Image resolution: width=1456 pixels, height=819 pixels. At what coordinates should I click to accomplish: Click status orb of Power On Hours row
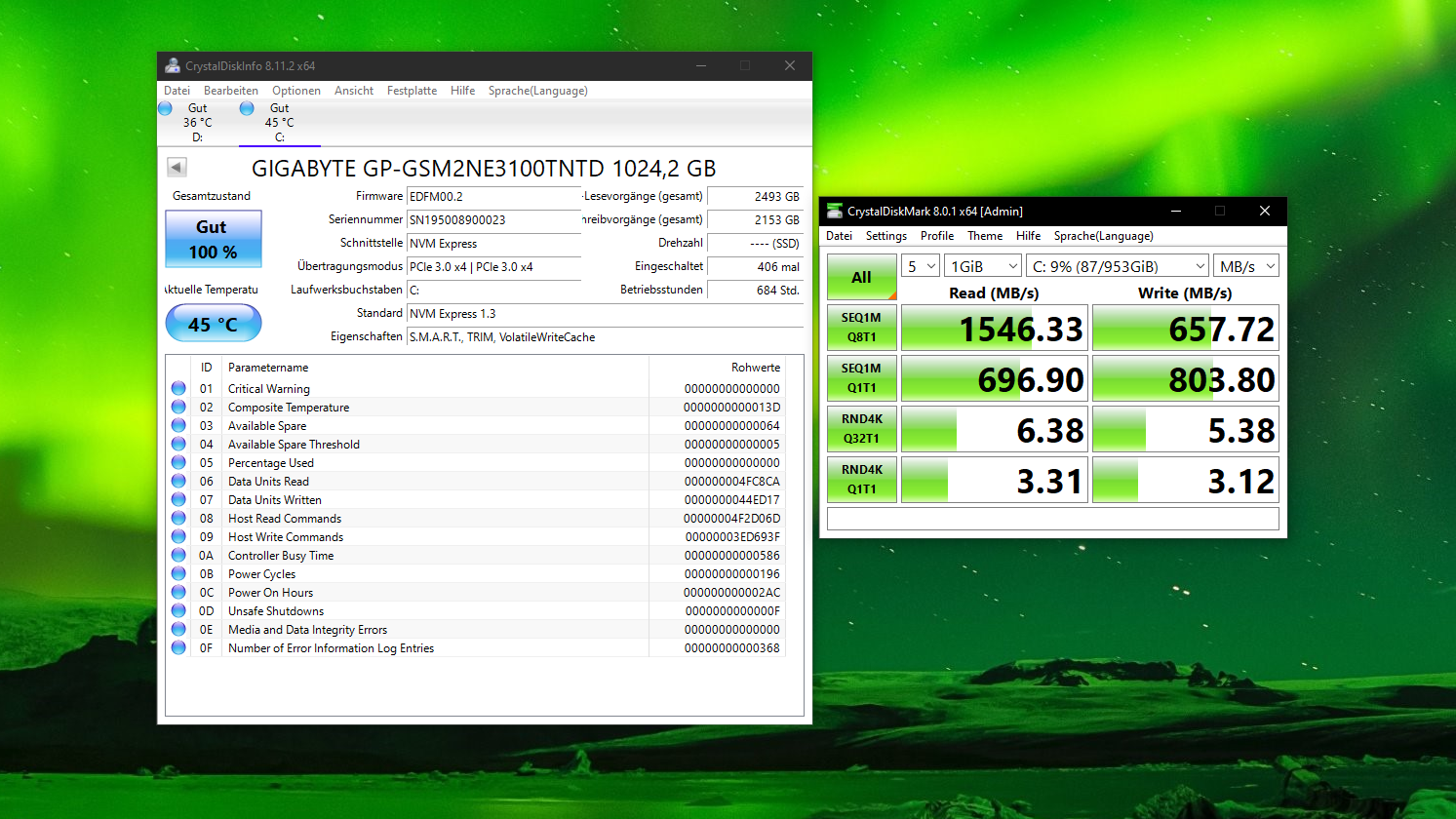point(178,592)
